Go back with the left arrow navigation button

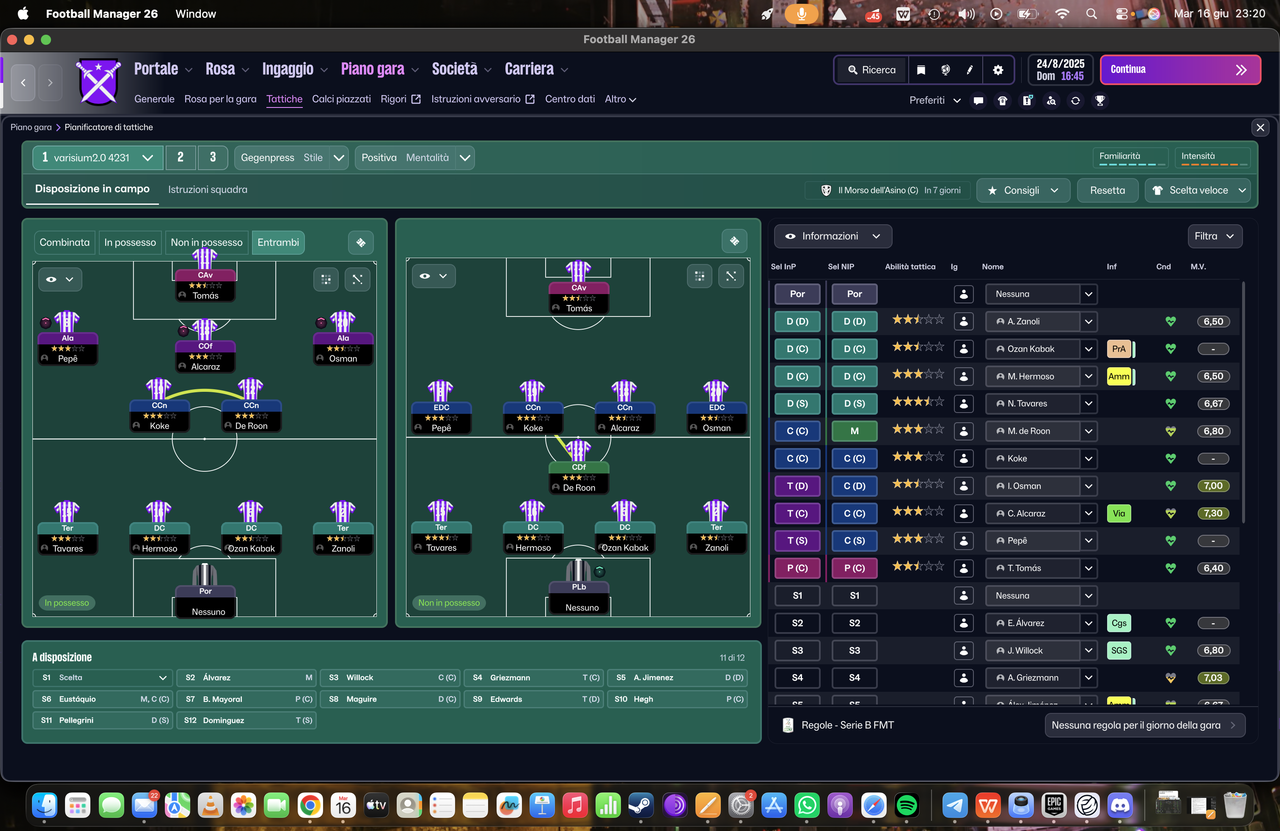(x=23, y=83)
